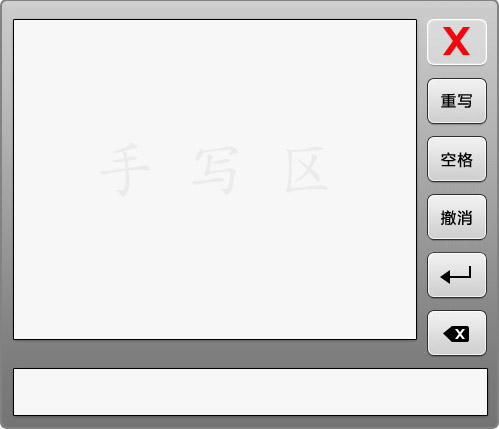499x429 pixels.
Task: Revert the last stroke using 撤消
Action: [457, 217]
